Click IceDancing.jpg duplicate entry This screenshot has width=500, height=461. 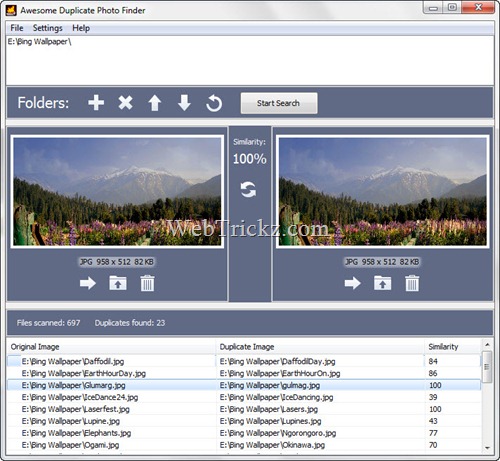[x=277, y=397]
